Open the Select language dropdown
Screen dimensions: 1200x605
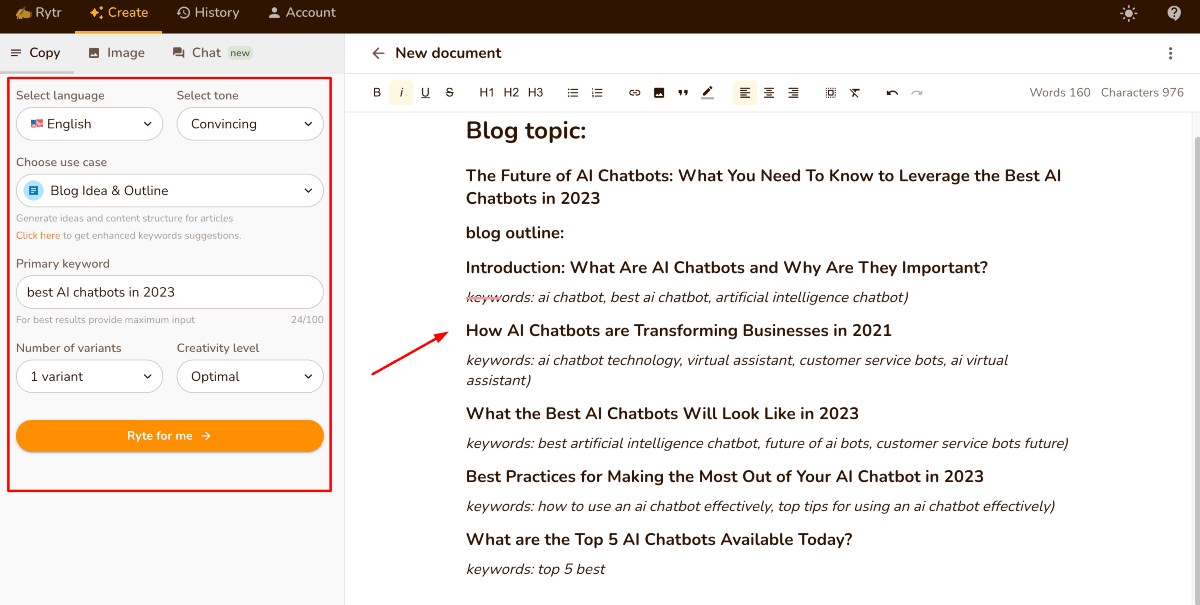[x=89, y=124]
